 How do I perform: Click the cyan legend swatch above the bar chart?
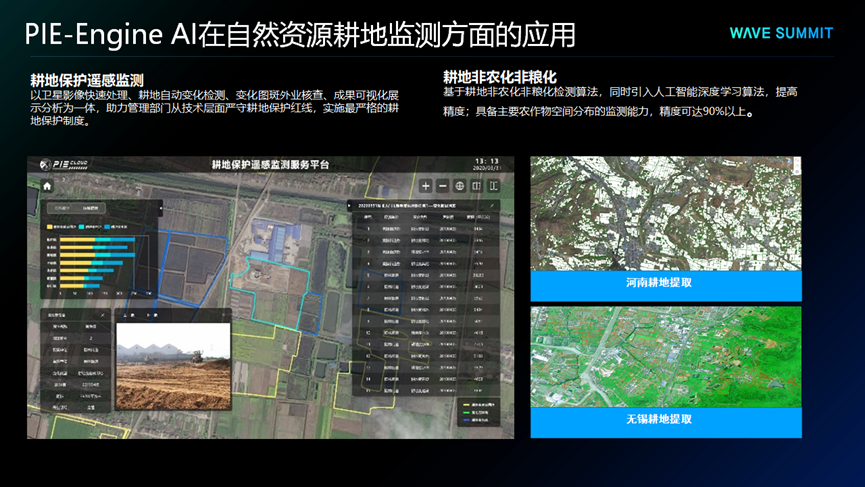(x=82, y=227)
